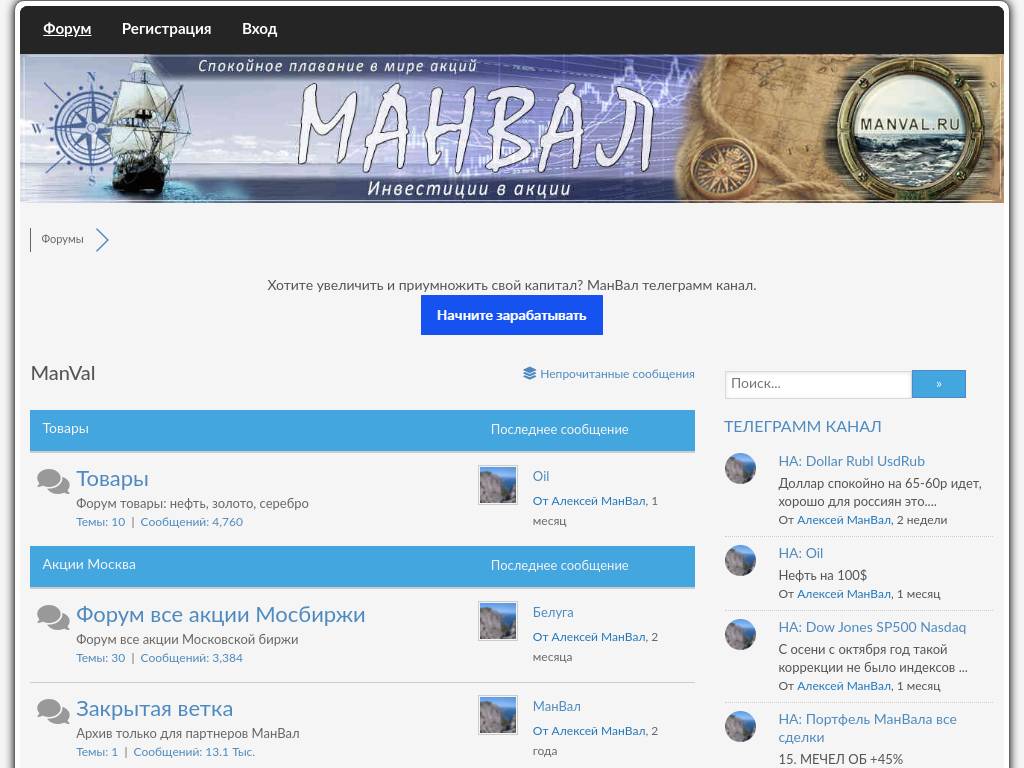Viewport: 1024px width, 768px height.
Task: Open the HA: Dollar Rubl UsdRub telegram post
Action: click(851, 462)
